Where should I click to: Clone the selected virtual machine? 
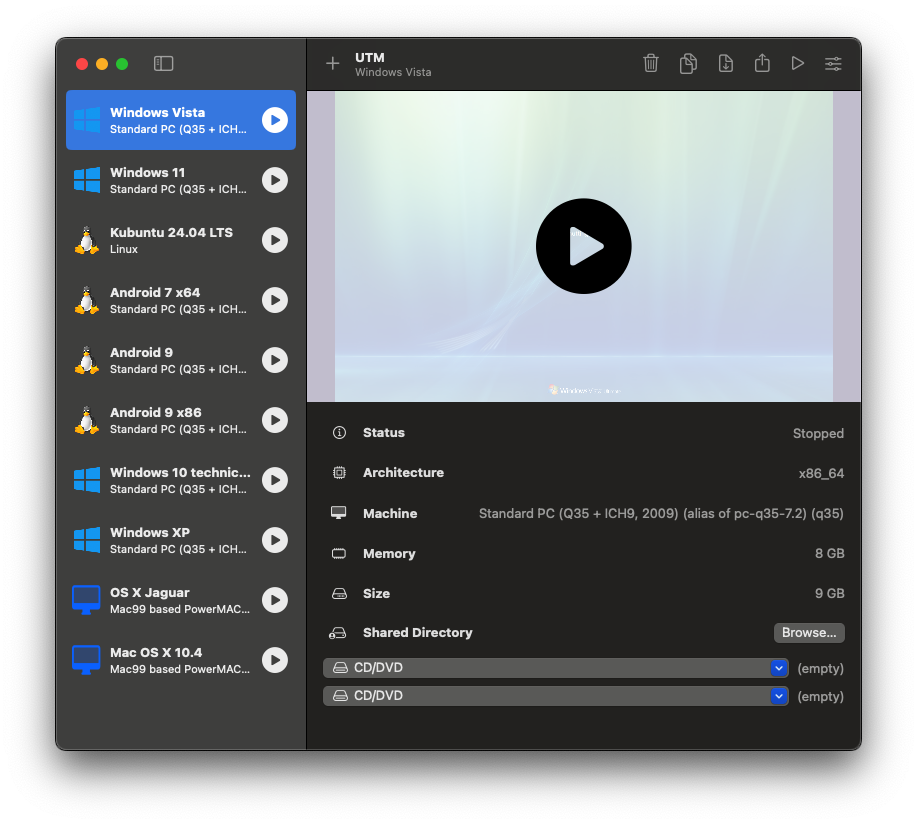point(688,63)
